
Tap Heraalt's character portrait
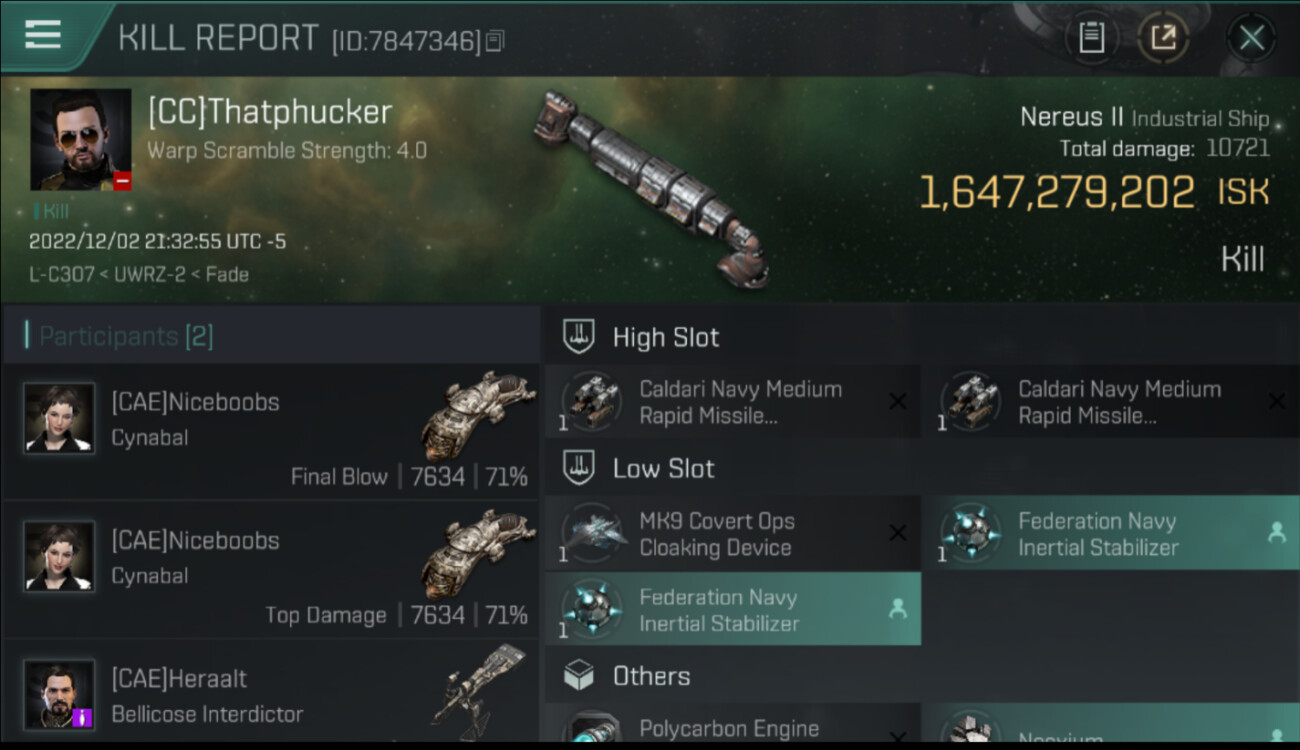[x=60, y=694]
